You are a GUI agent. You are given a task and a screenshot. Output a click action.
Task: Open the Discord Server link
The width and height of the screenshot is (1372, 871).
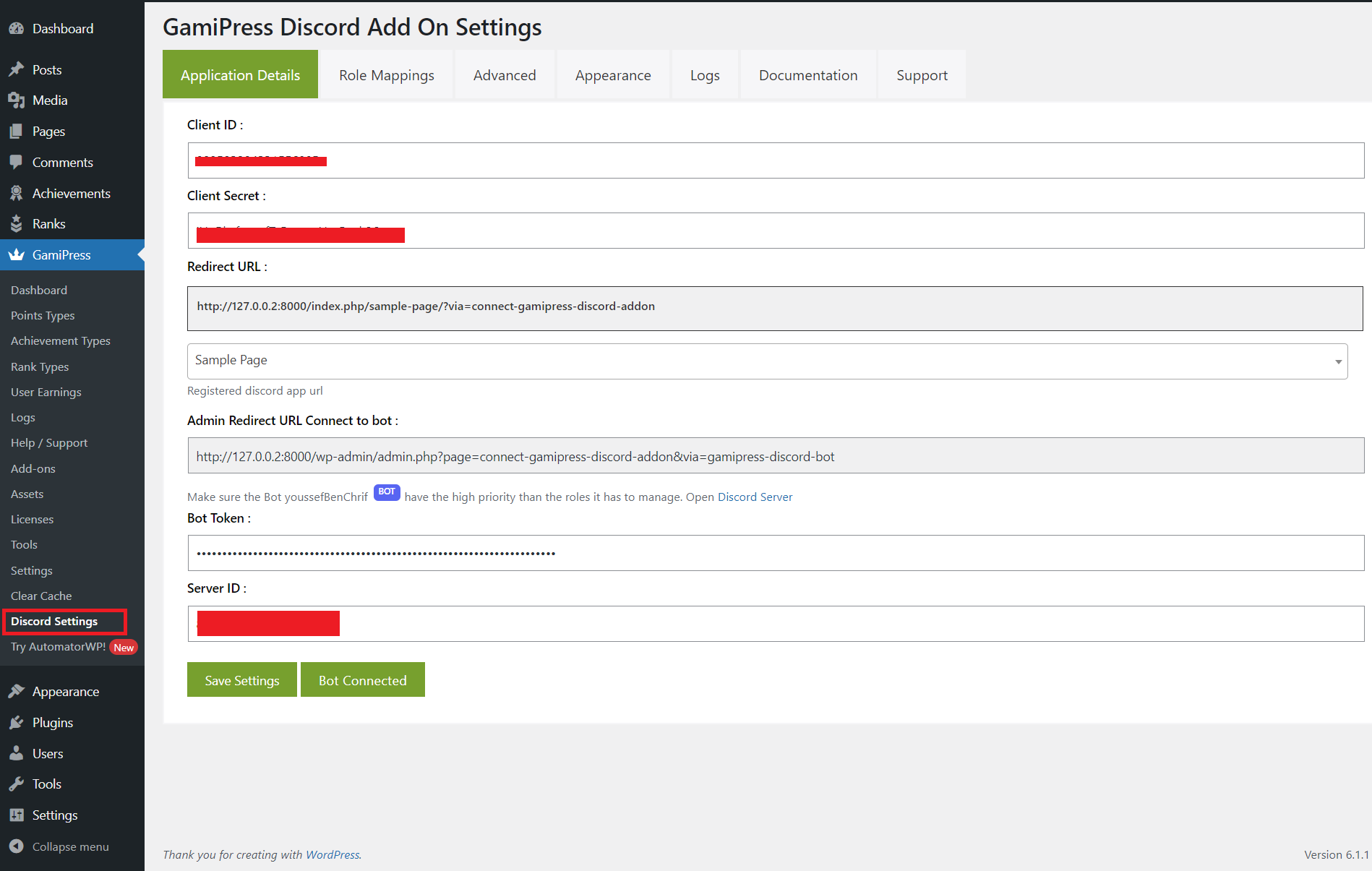click(x=755, y=497)
